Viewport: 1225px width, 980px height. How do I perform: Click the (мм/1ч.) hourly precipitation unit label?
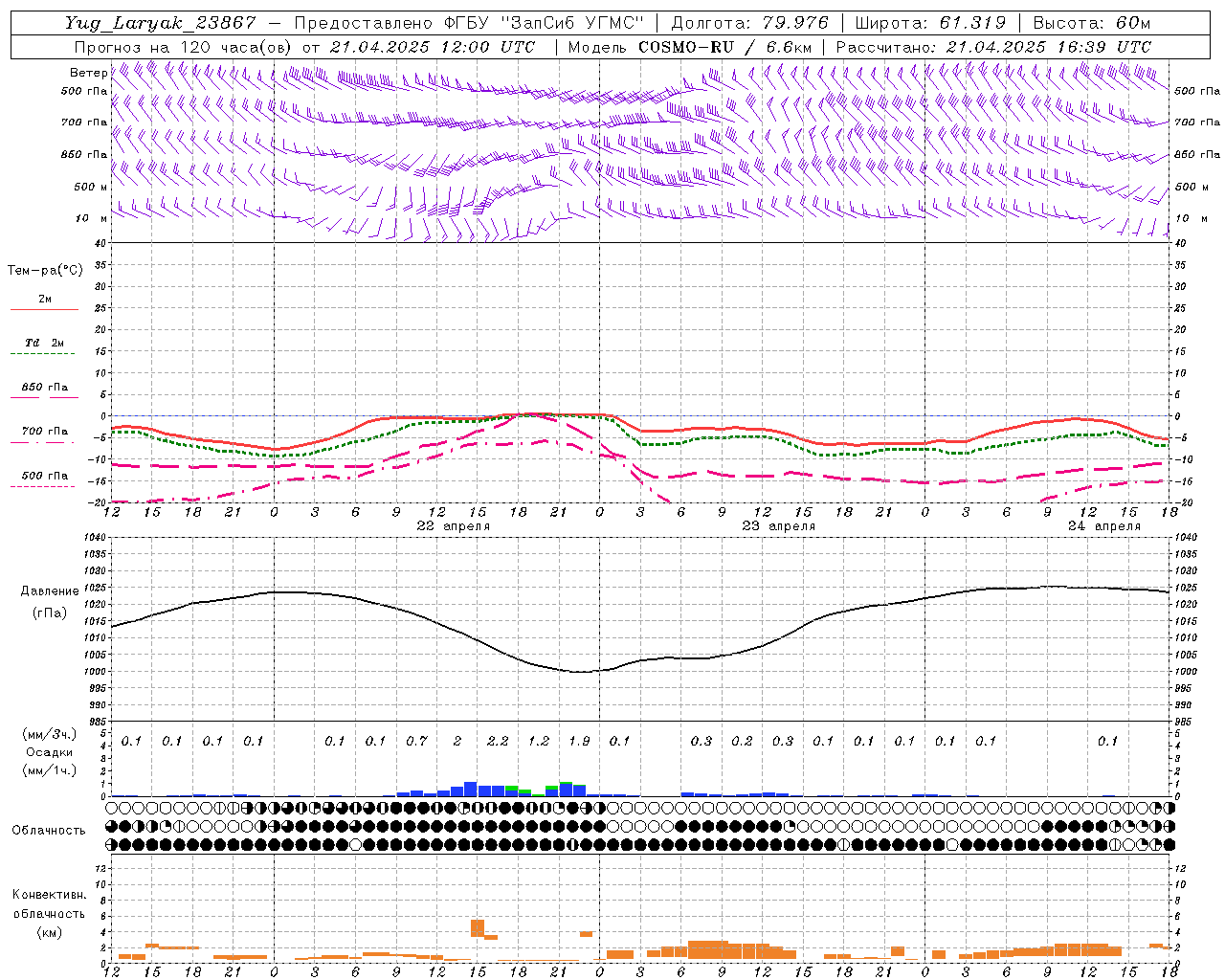[50, 770]
